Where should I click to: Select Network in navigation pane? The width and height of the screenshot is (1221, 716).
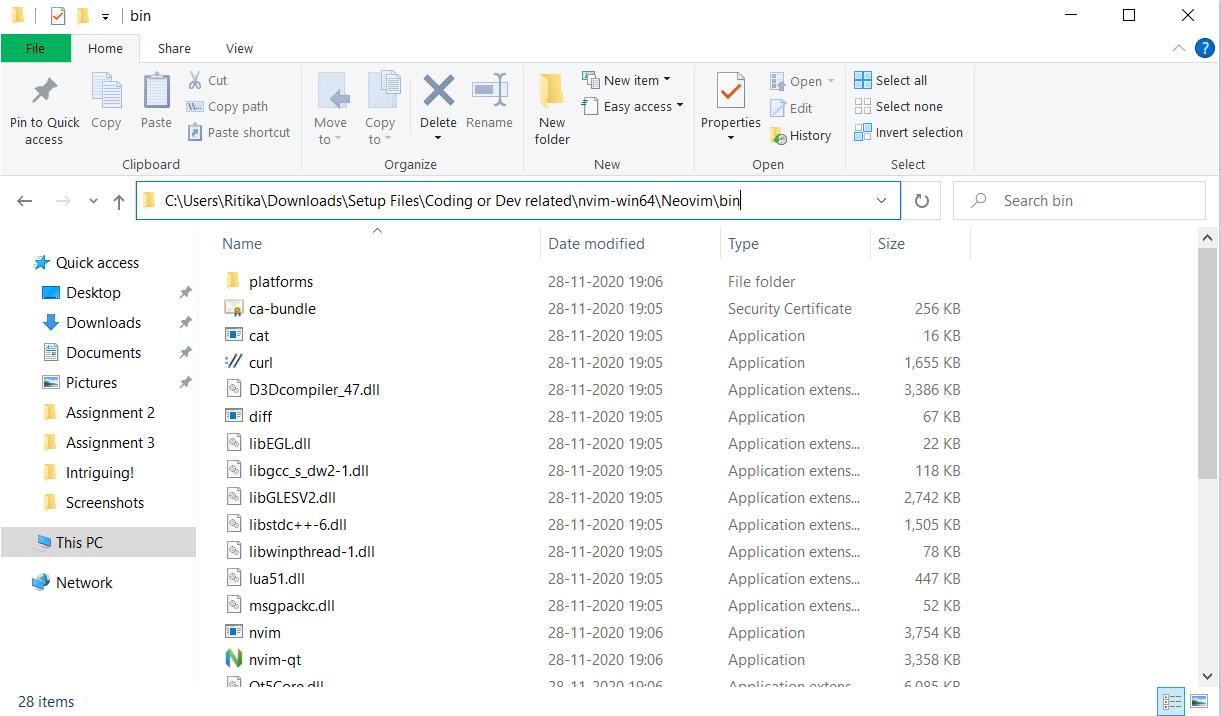pos(84,582)
